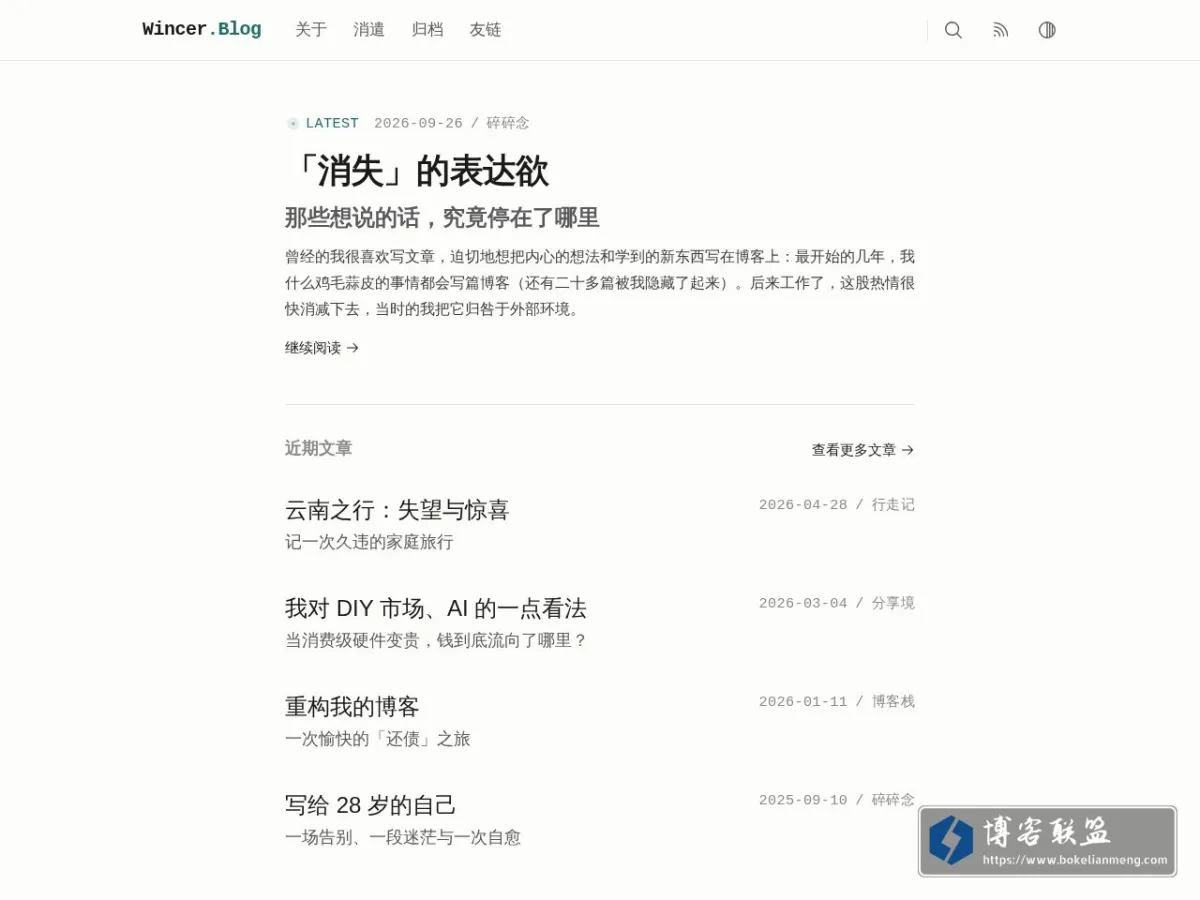Click date 2026-04-28
Image resolution: width=1200 pixels, height=900 pixels.
[x=803, y=505]
